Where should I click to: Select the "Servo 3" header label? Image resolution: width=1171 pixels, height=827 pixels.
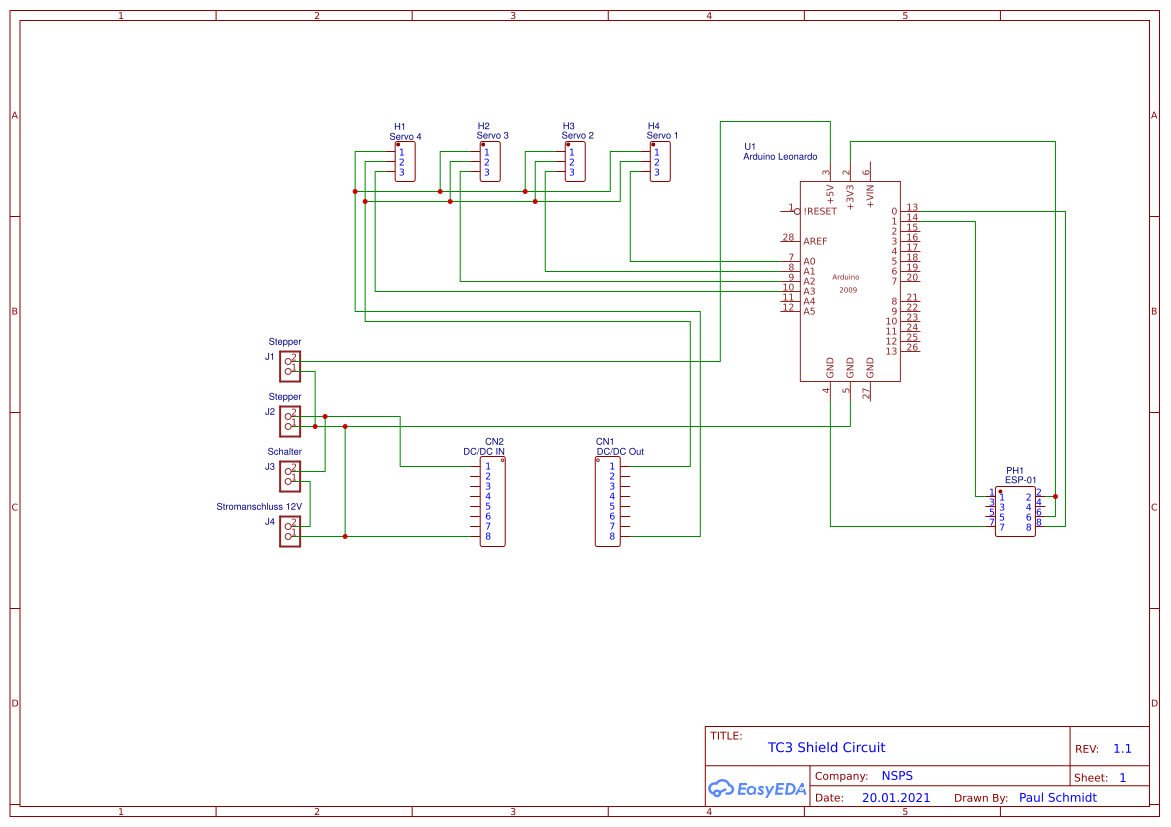pos(492,136)
